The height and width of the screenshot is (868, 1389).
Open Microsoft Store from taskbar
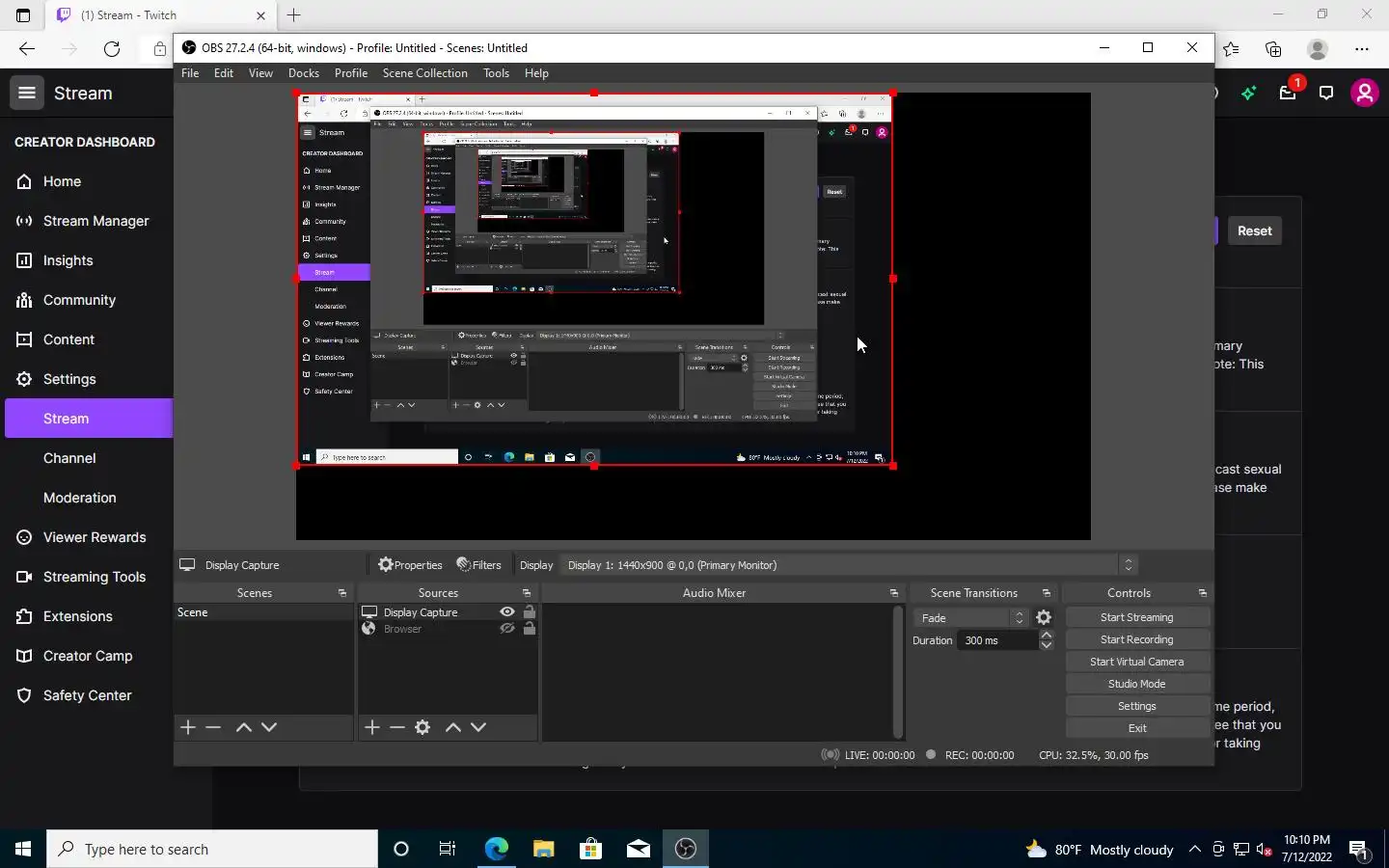click(x=590, y=849)
